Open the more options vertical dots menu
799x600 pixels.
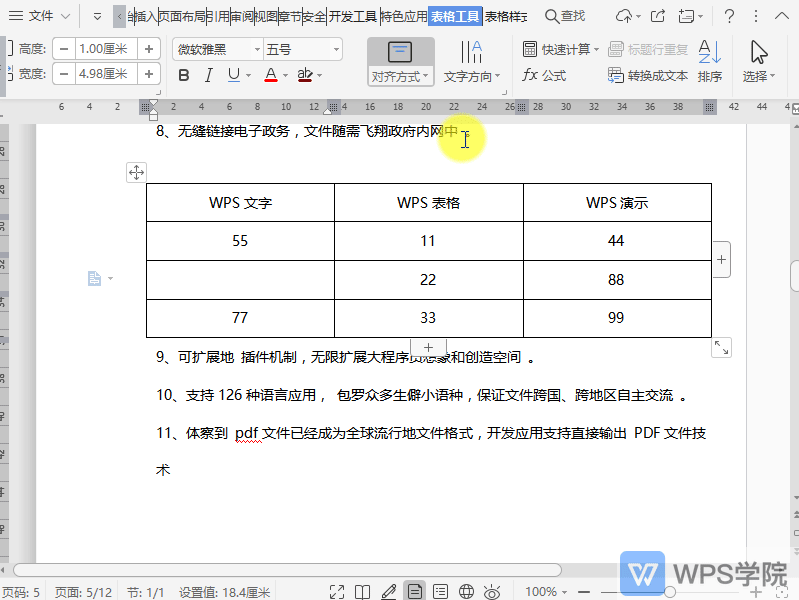pos(756,16)
